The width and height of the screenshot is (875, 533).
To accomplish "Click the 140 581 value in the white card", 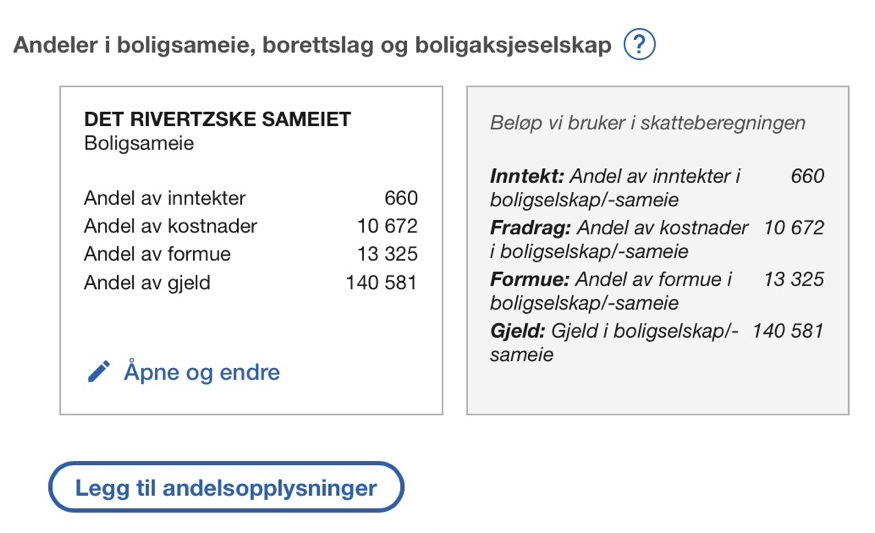I will pos(381,282).
